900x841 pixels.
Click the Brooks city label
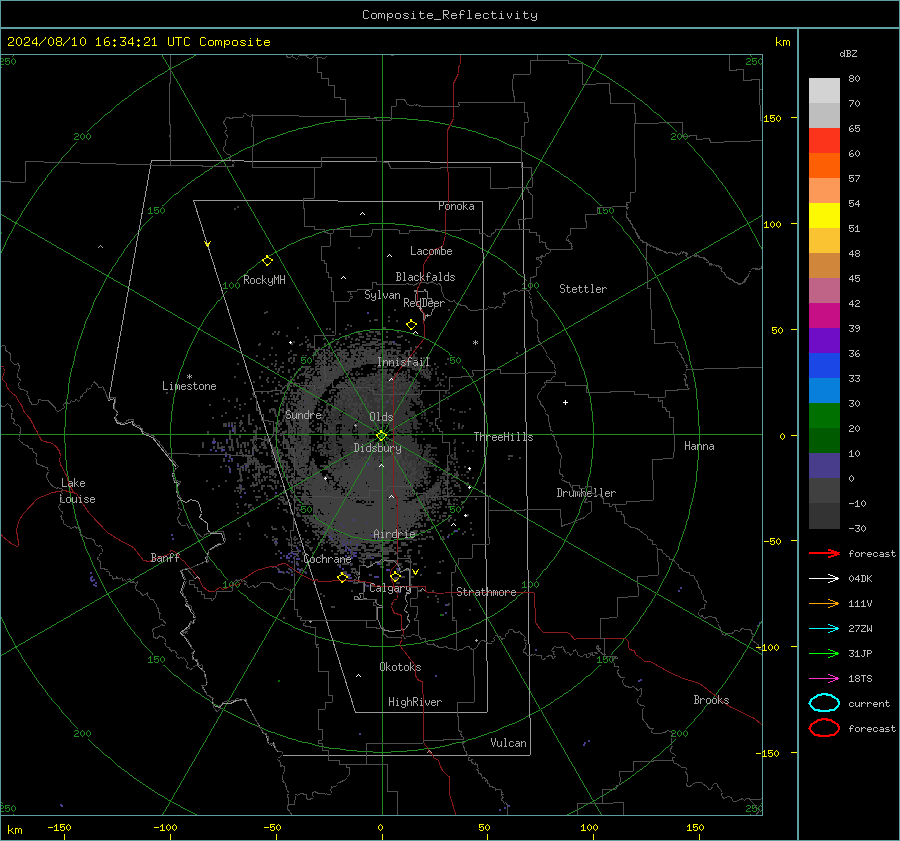click(x=711, y=700)
